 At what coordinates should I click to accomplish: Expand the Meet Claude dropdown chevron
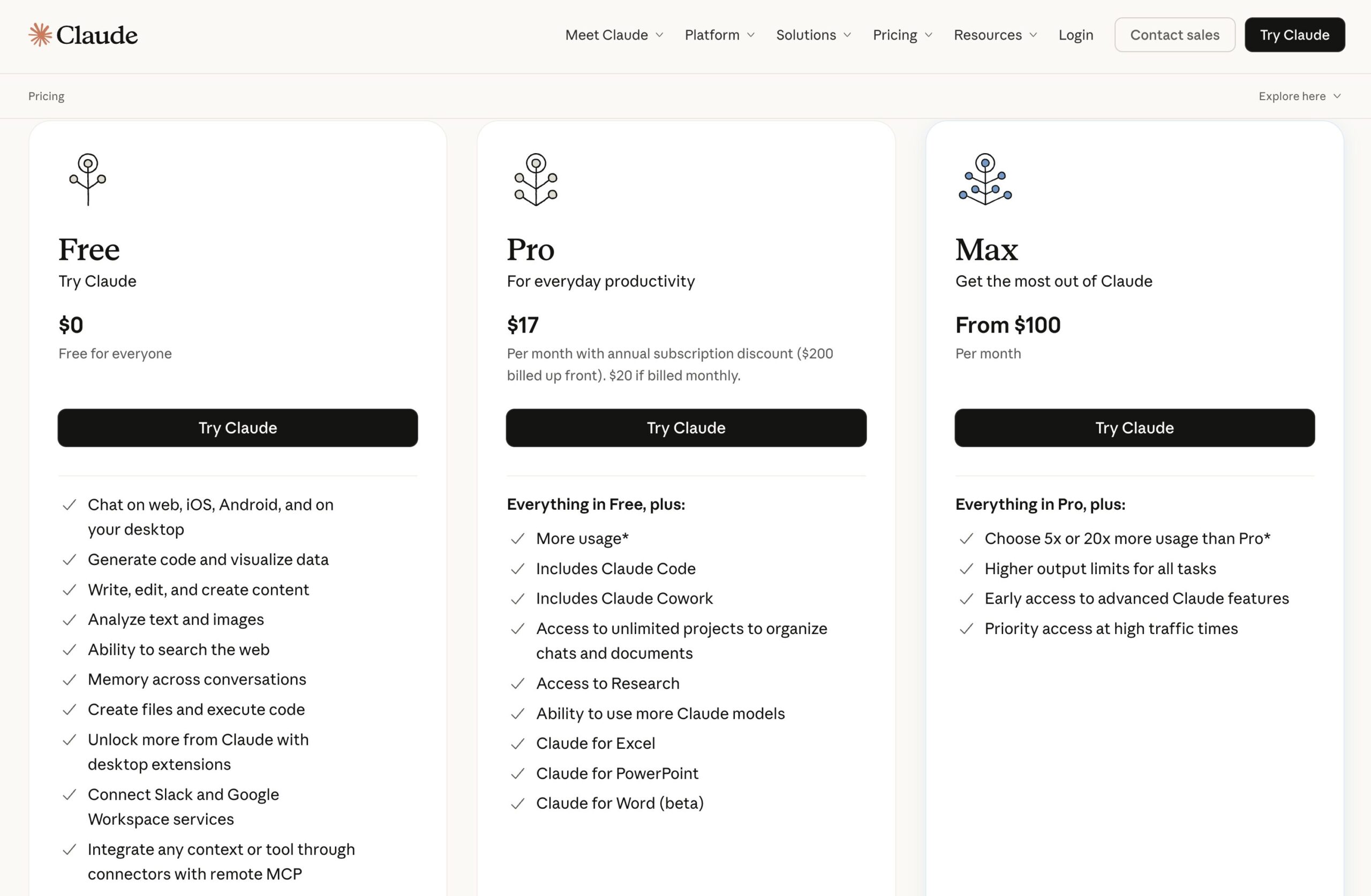660,35
